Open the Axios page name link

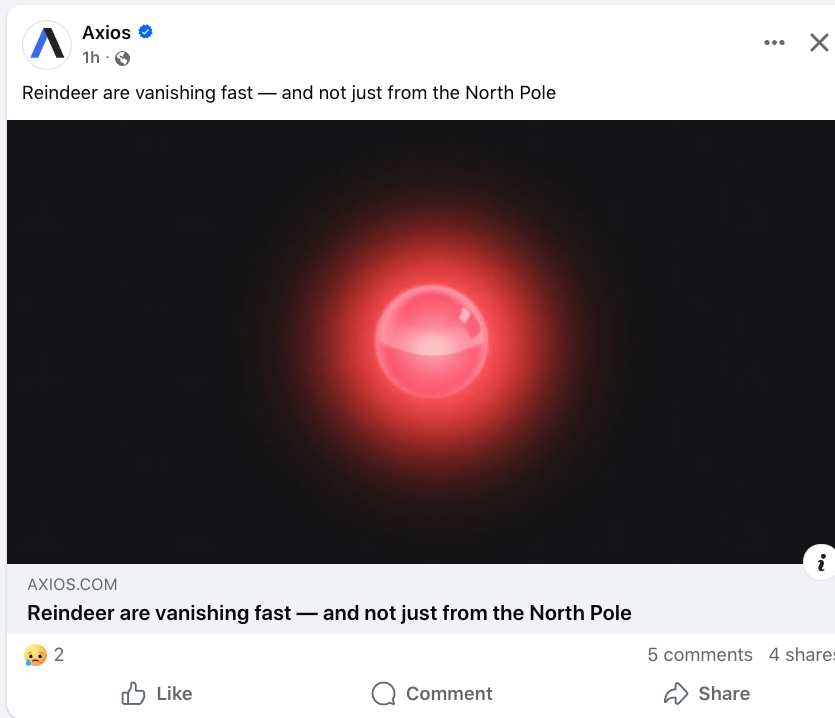pos(106,33)
